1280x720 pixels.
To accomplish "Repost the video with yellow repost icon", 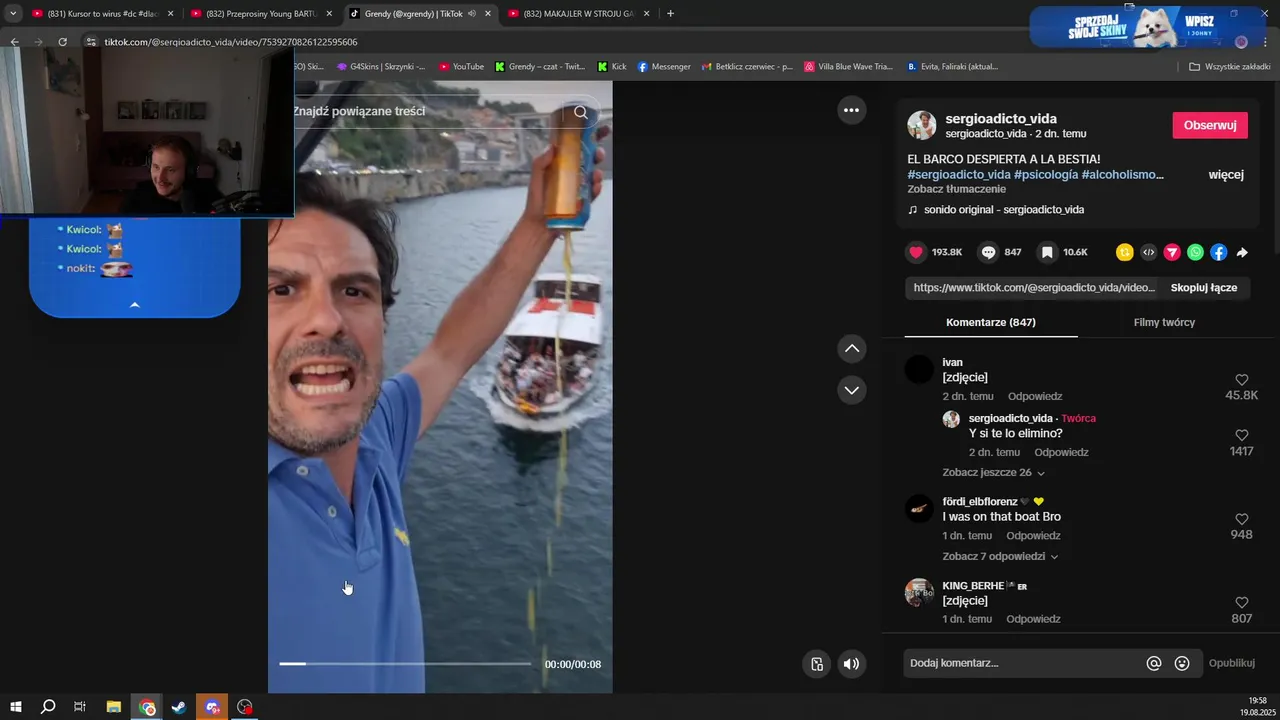I will coord(1125,253).
